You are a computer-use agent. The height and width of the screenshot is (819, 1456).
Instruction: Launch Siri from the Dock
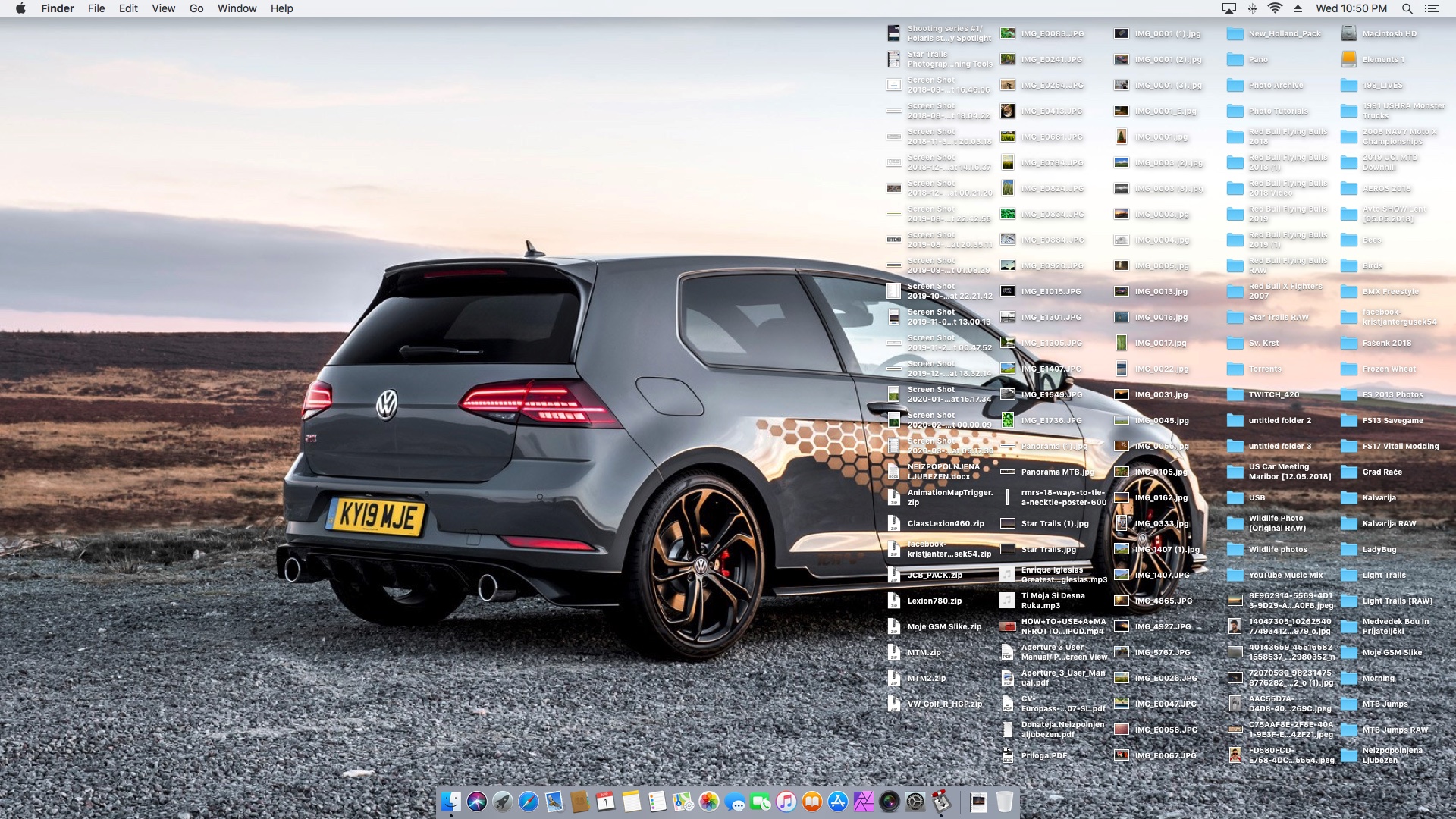(477, 802)
